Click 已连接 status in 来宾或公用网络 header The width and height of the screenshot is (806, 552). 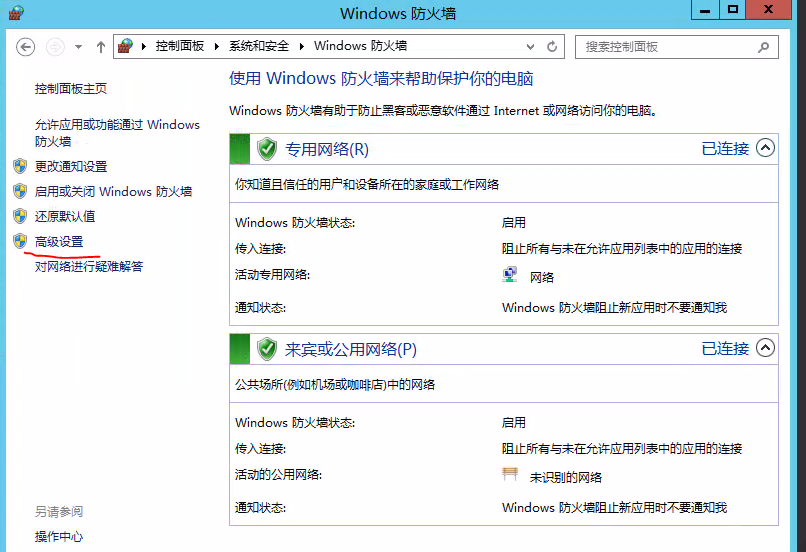(725, 348)
